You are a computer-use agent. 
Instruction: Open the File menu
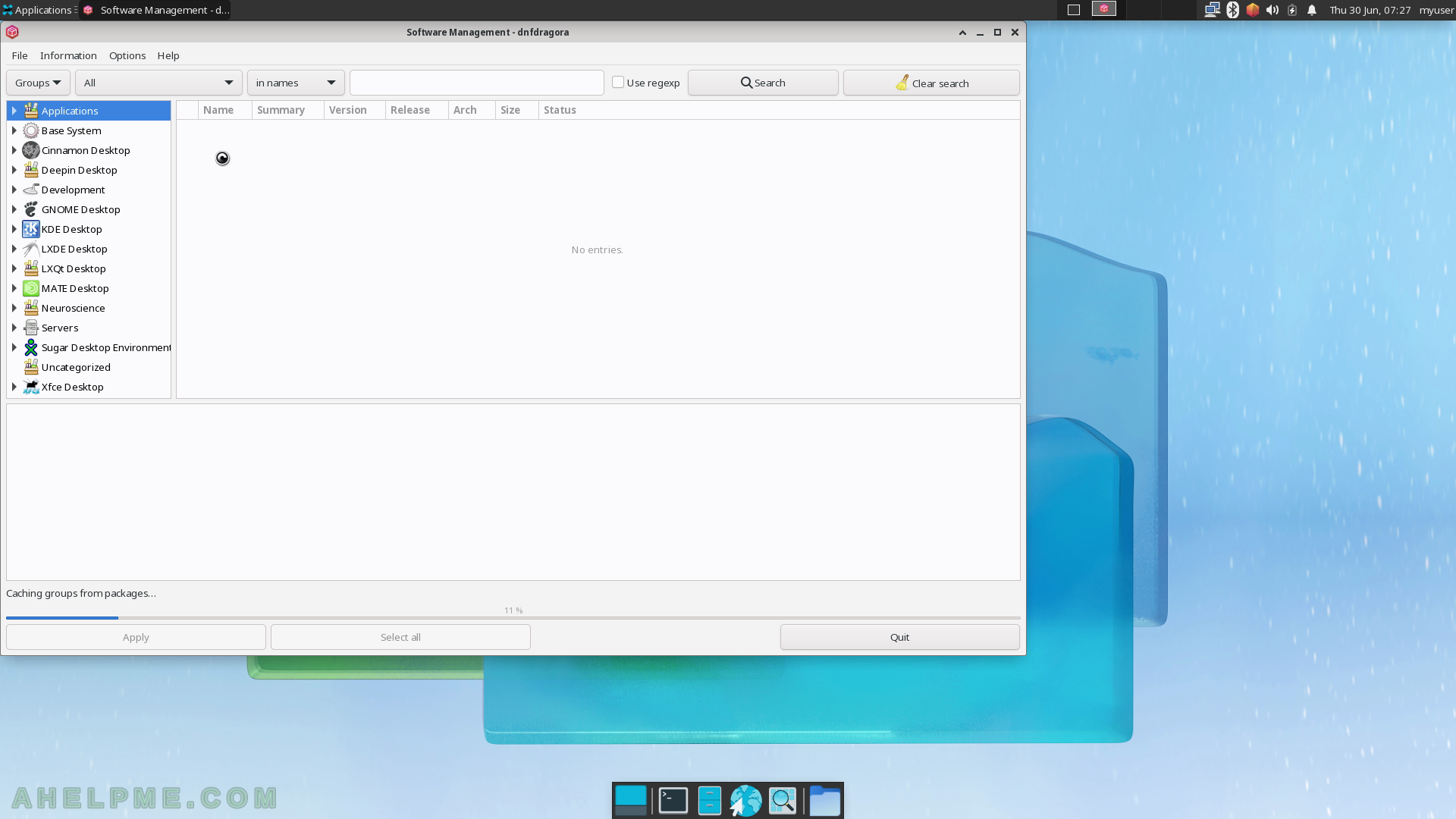pos(20,55)
